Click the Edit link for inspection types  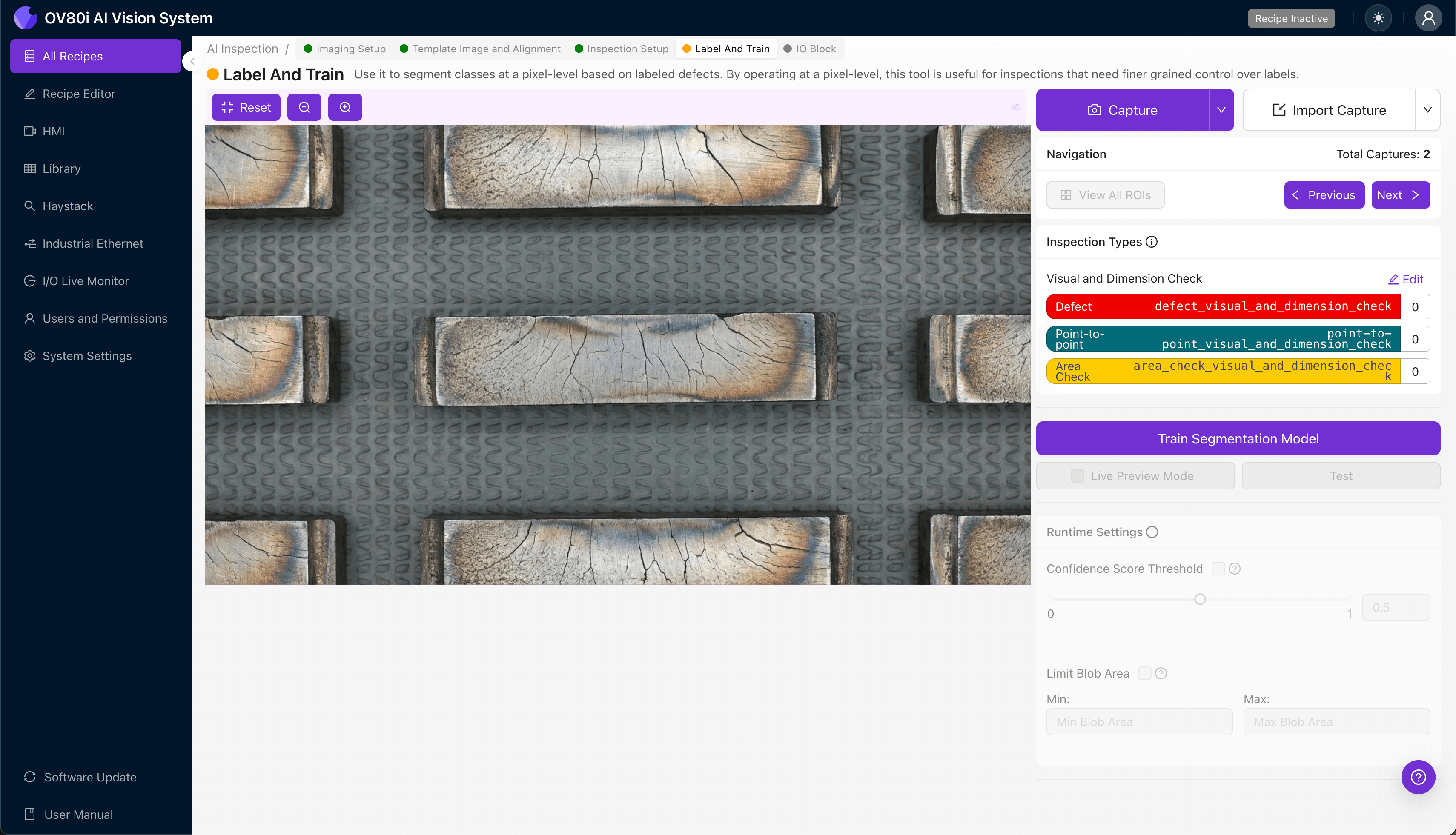(1405, 279)
